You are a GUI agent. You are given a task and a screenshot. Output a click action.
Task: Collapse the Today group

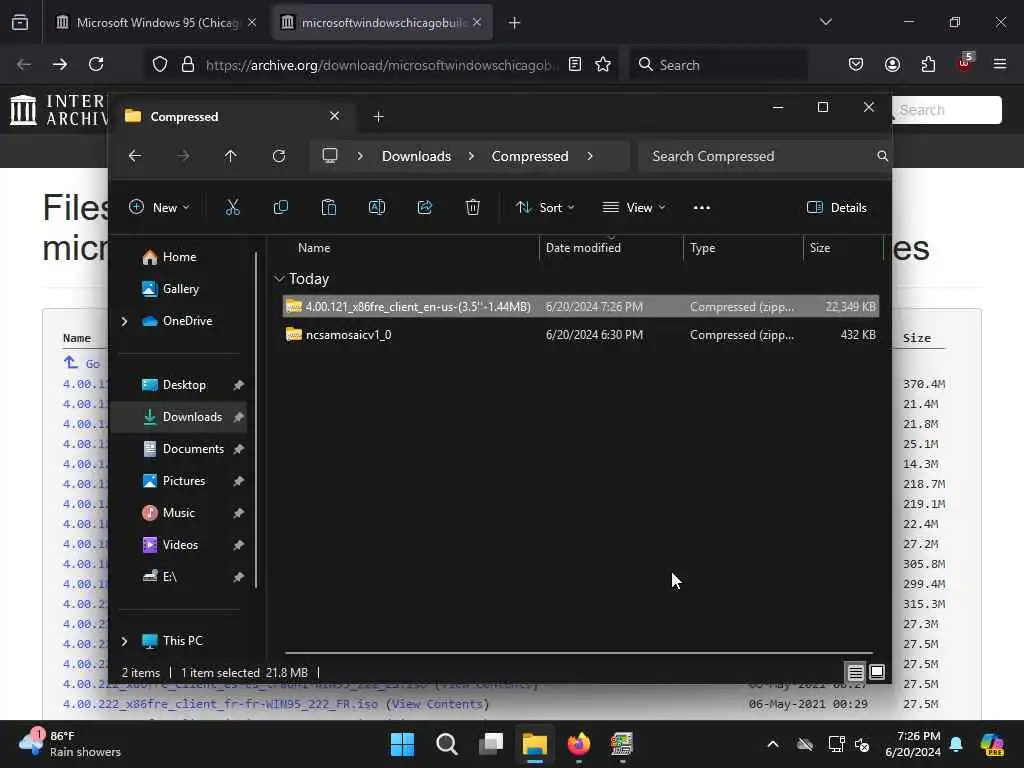click(279, 279)
